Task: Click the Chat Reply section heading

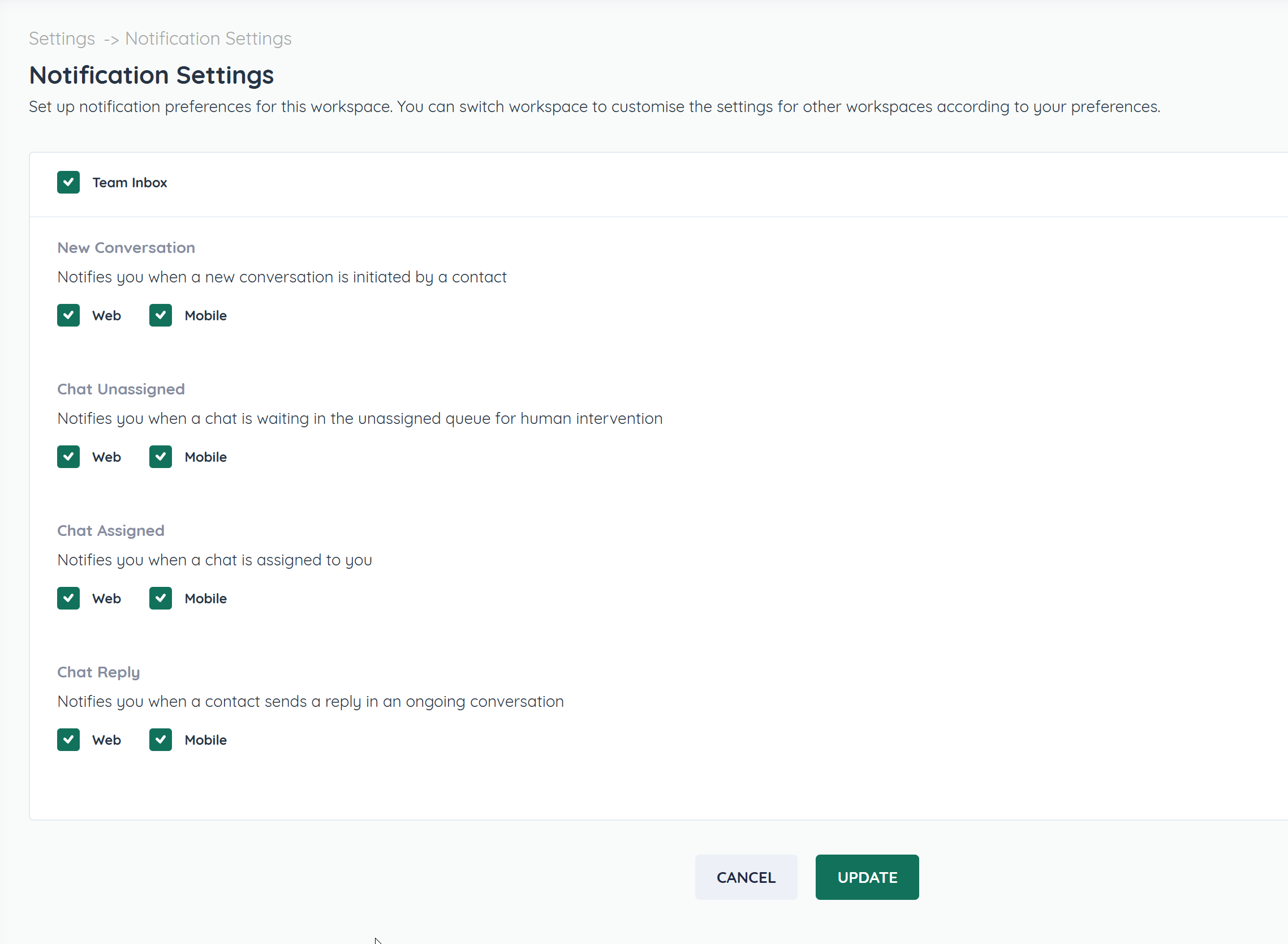Action: click(x=98, y=672)
